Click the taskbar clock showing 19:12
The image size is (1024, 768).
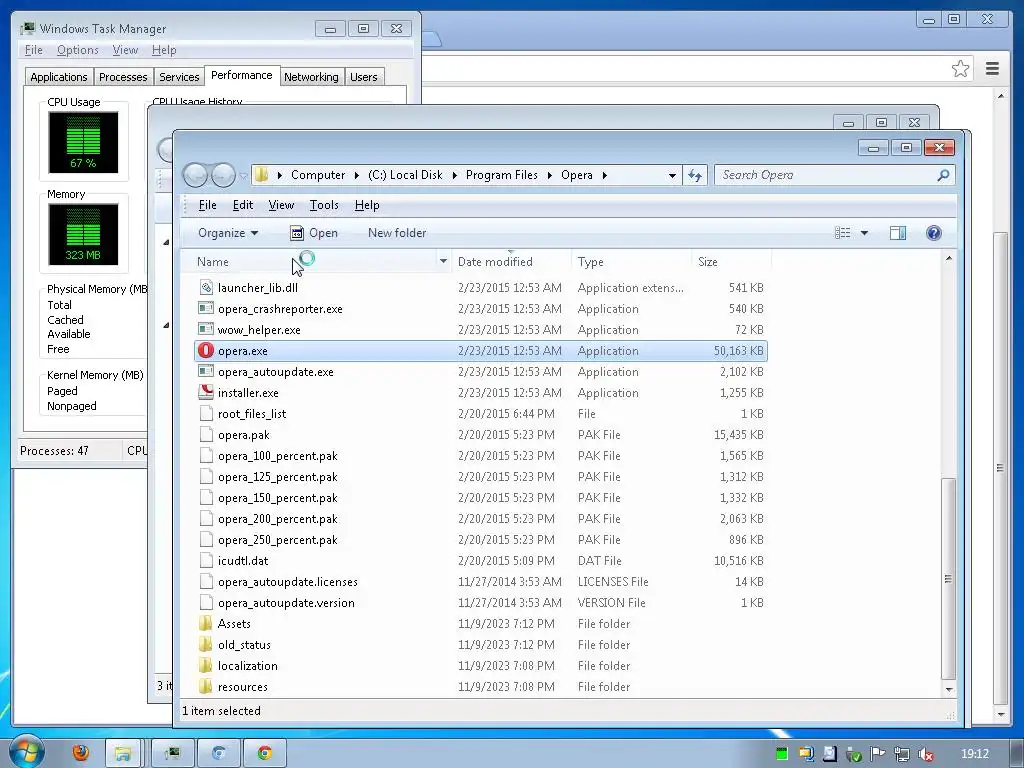coord(975,754)
